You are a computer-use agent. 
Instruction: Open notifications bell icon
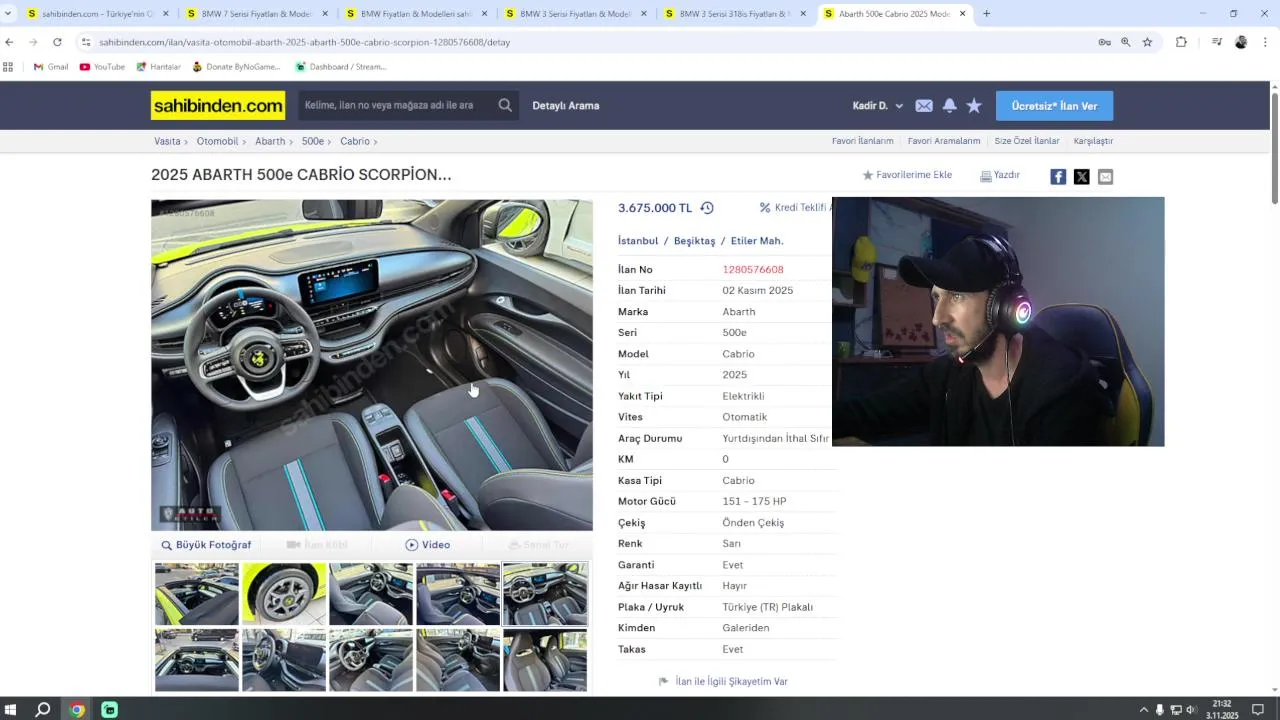[x=949, y=105]
